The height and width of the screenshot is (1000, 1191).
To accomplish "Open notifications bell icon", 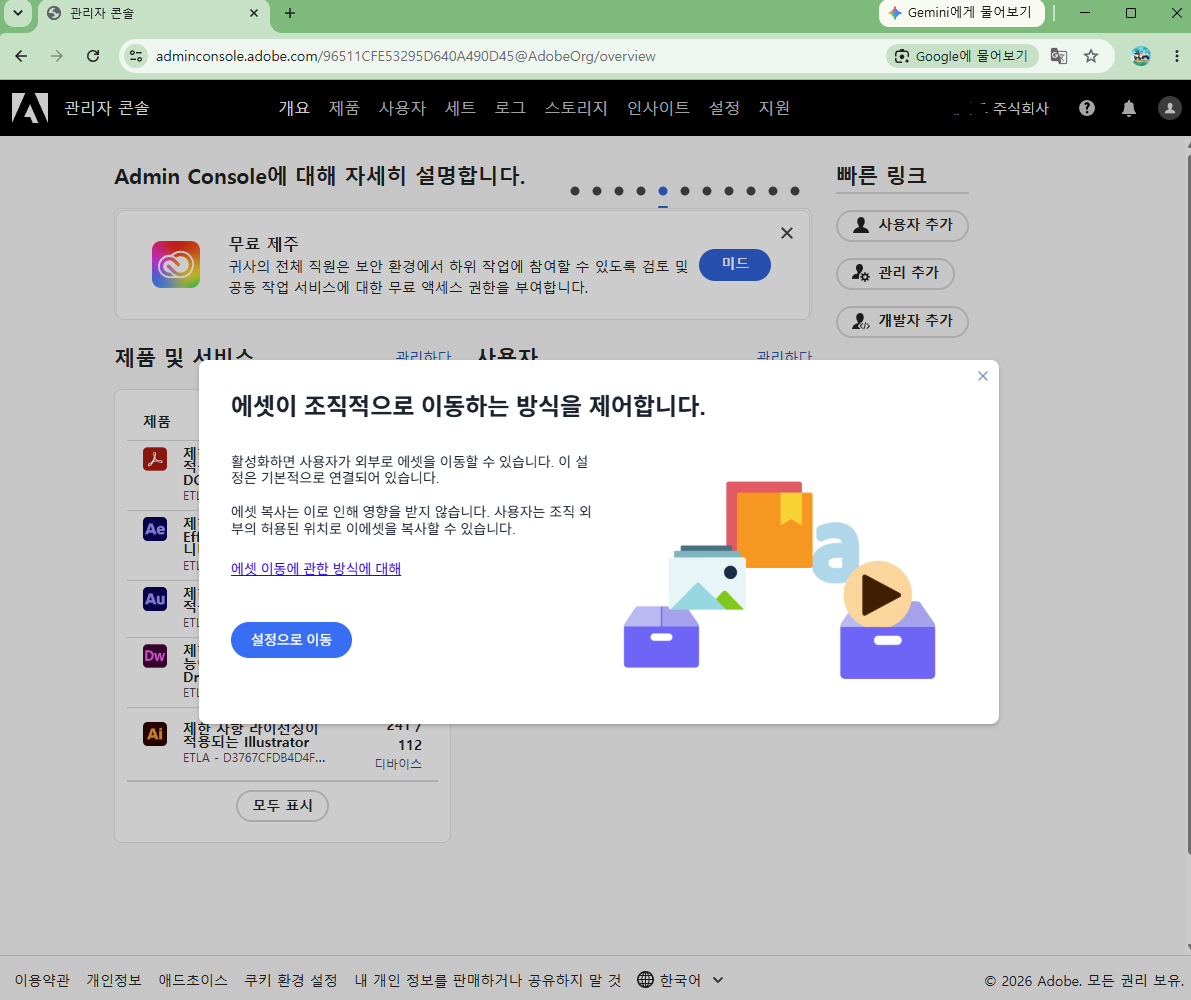I will pyautogui.click(x=1129, y=108).
